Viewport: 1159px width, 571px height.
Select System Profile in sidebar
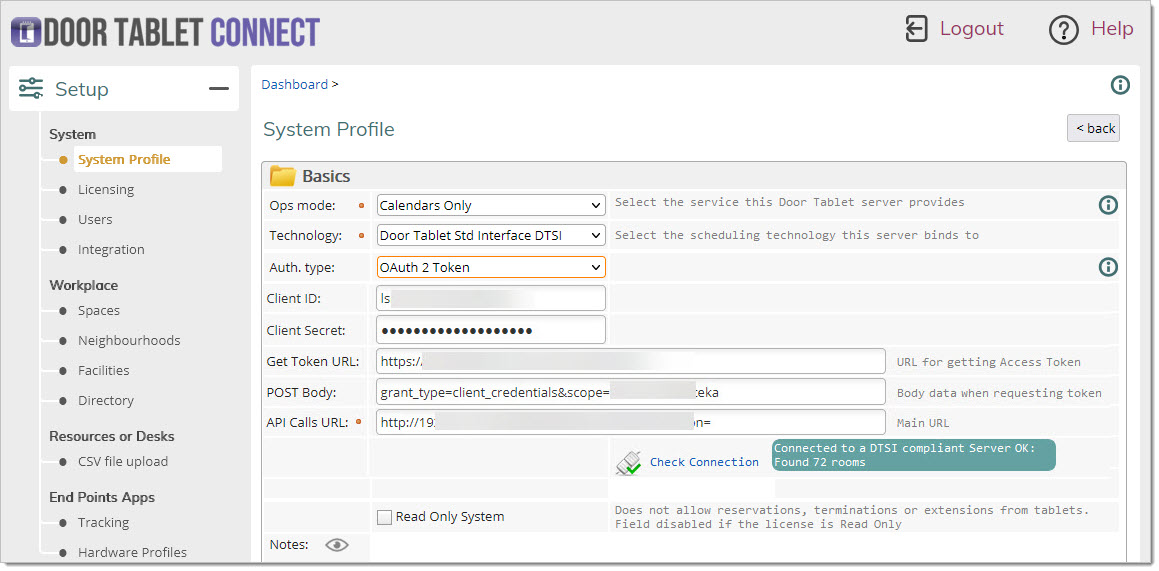(x=124, y=160)
